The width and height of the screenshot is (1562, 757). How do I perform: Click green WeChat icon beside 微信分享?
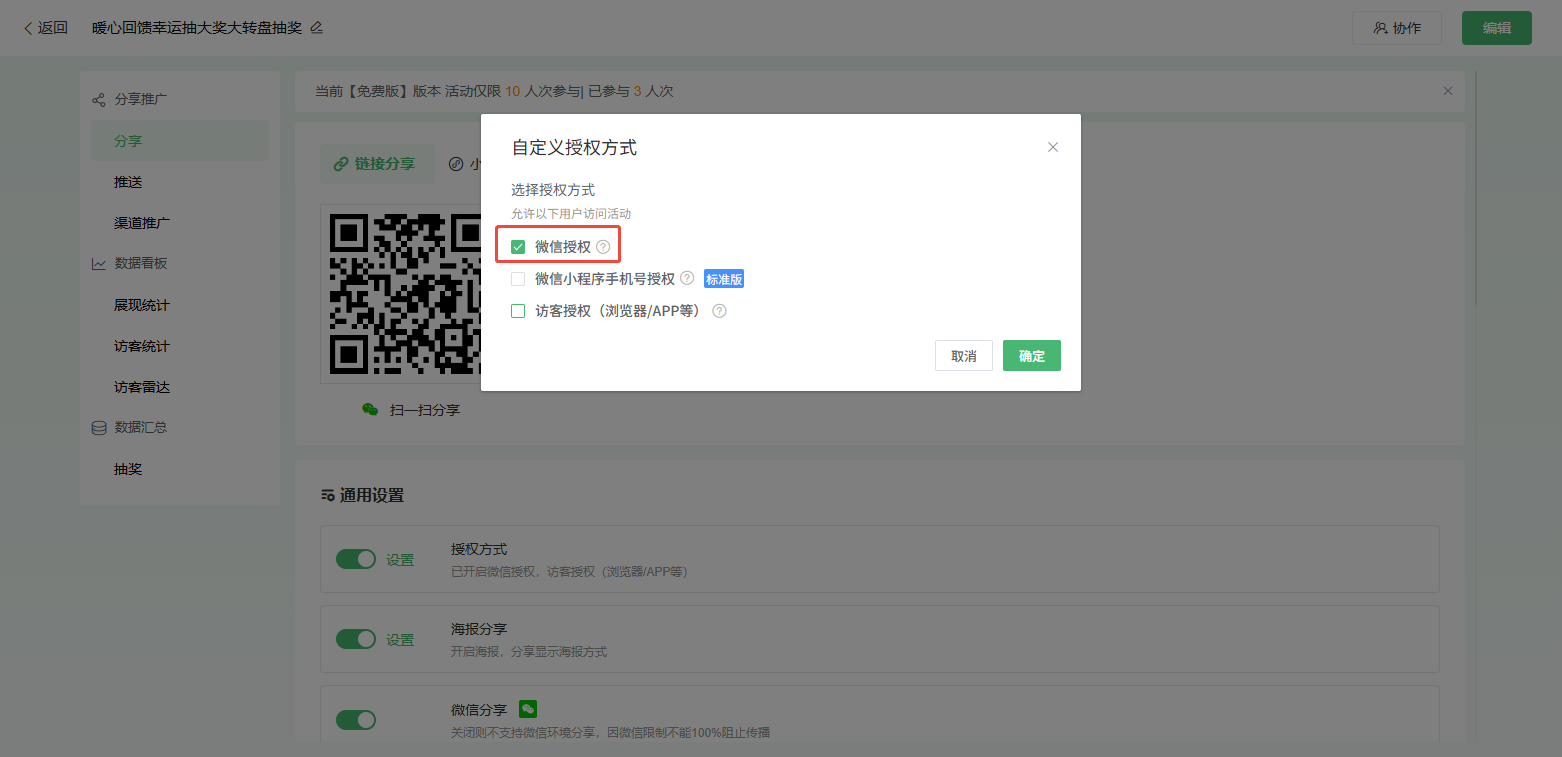pyautogui.click(x=528, y=709)
